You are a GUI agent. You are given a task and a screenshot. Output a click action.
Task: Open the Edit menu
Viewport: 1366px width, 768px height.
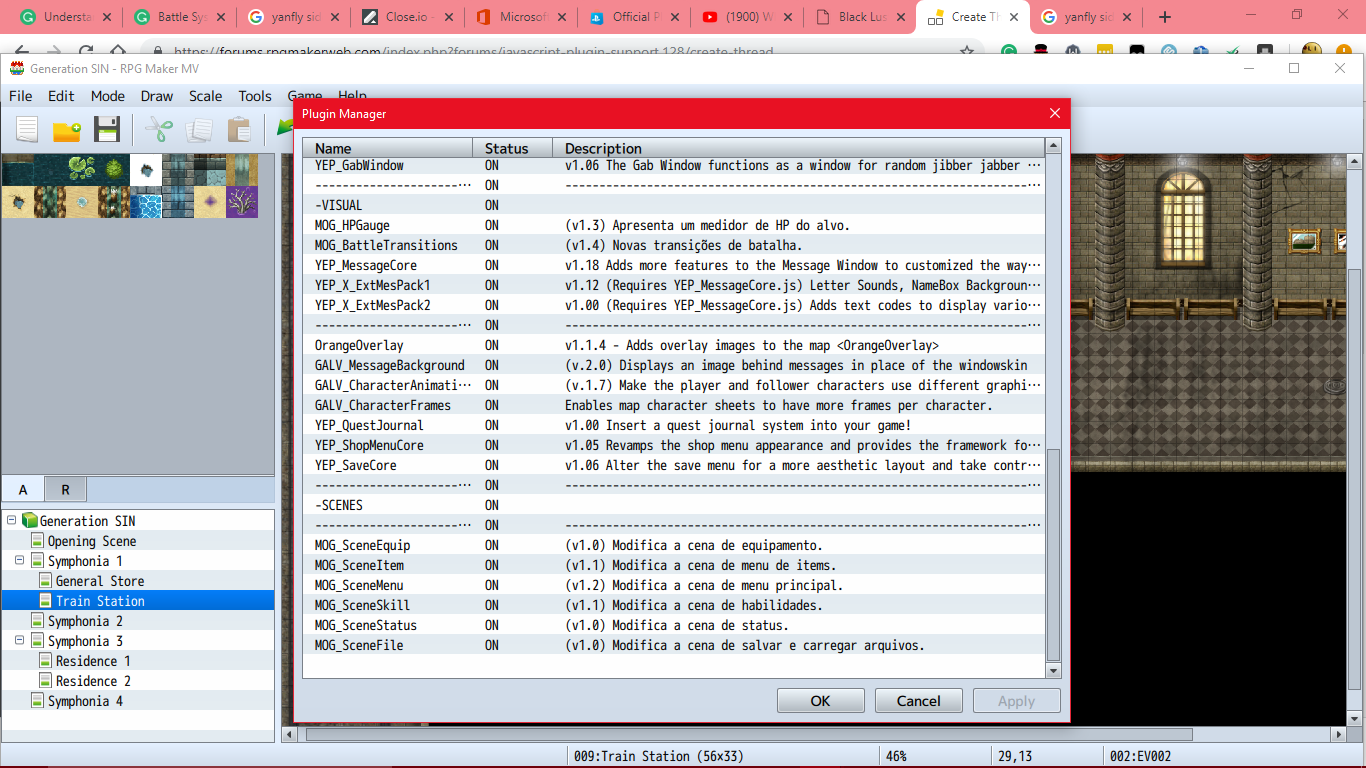[x=61, y=96]
